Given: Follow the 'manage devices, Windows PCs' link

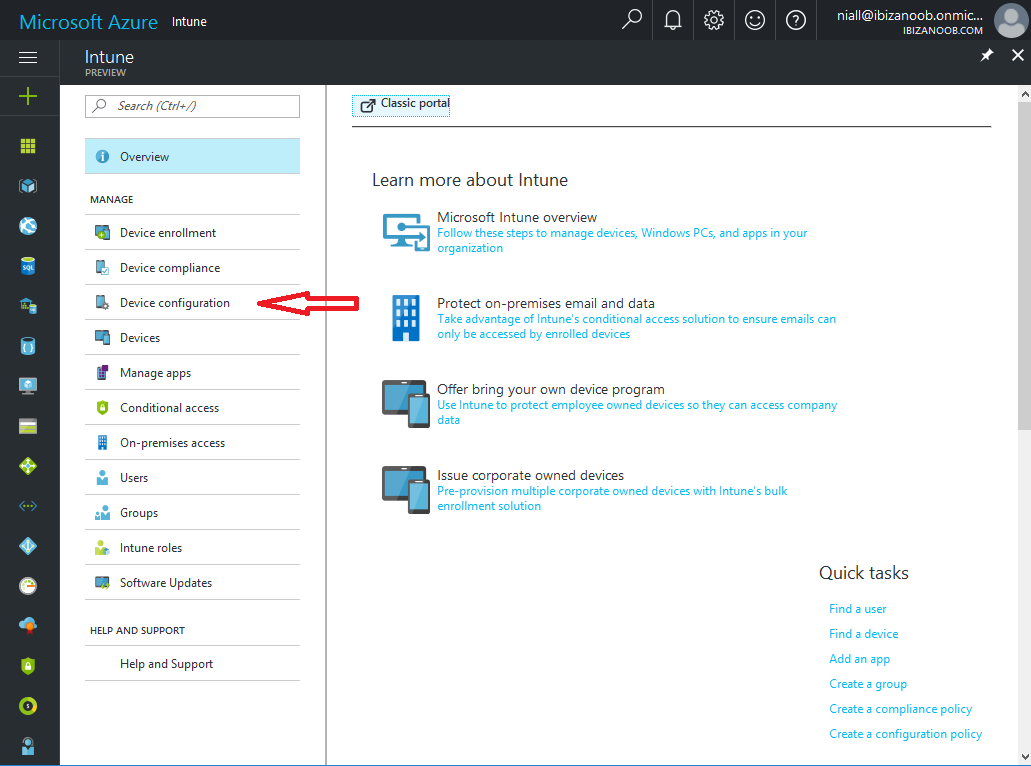Looking at the screenshot, I should click(x=622, y=240).
